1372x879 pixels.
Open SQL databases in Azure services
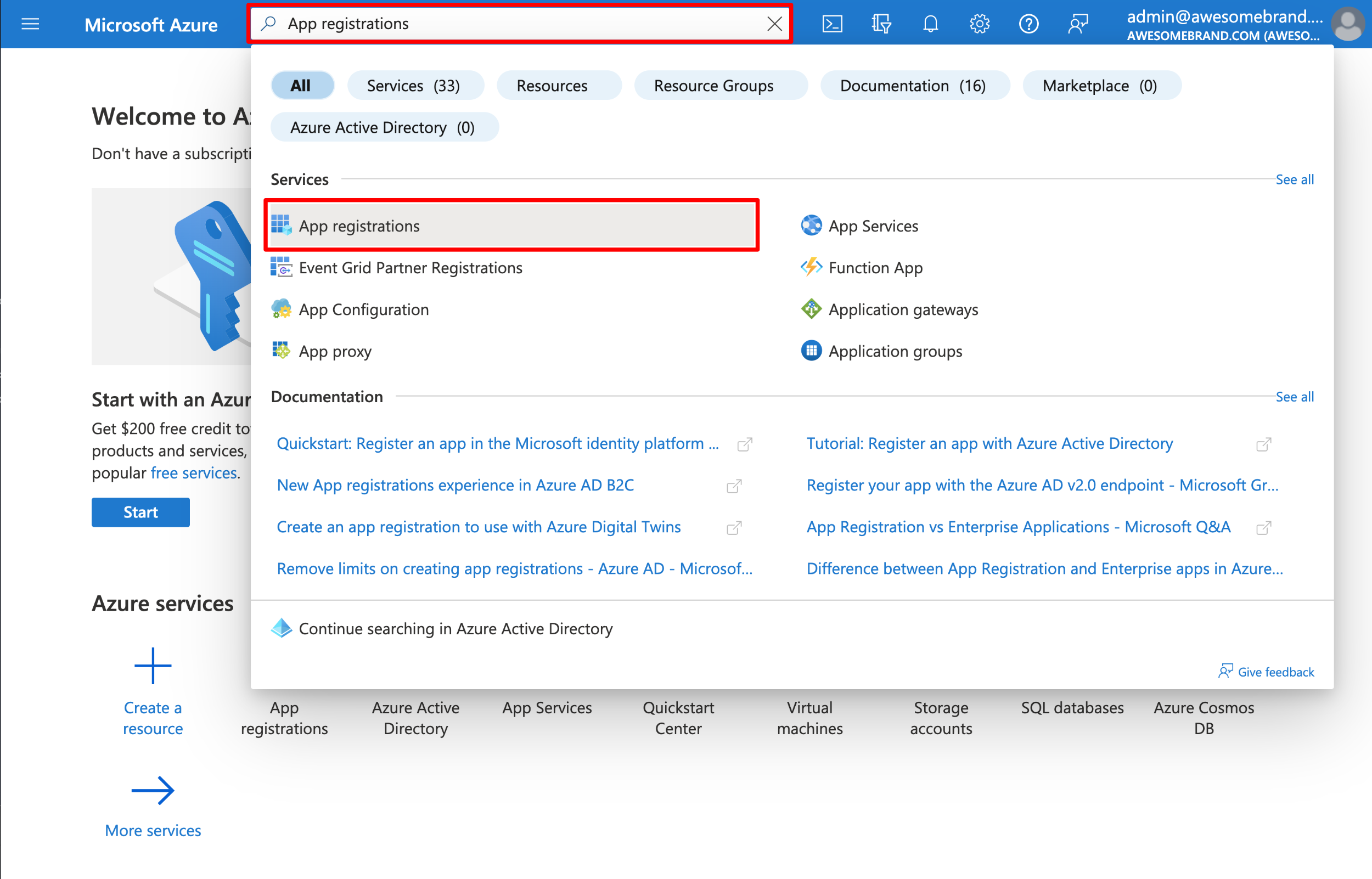click(x=1072, y=707)
